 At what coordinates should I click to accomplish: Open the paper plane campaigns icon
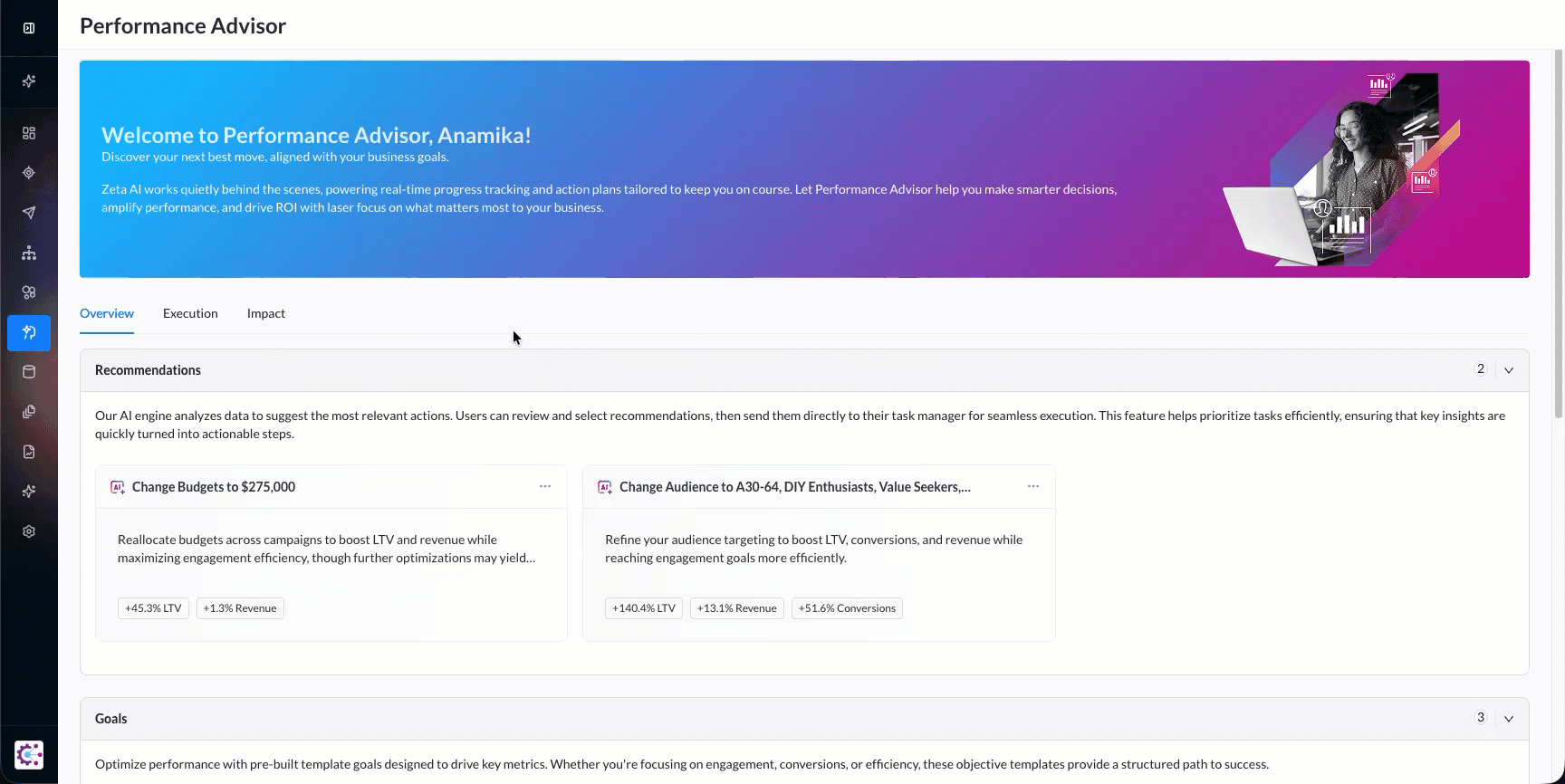tap(29, 213)
